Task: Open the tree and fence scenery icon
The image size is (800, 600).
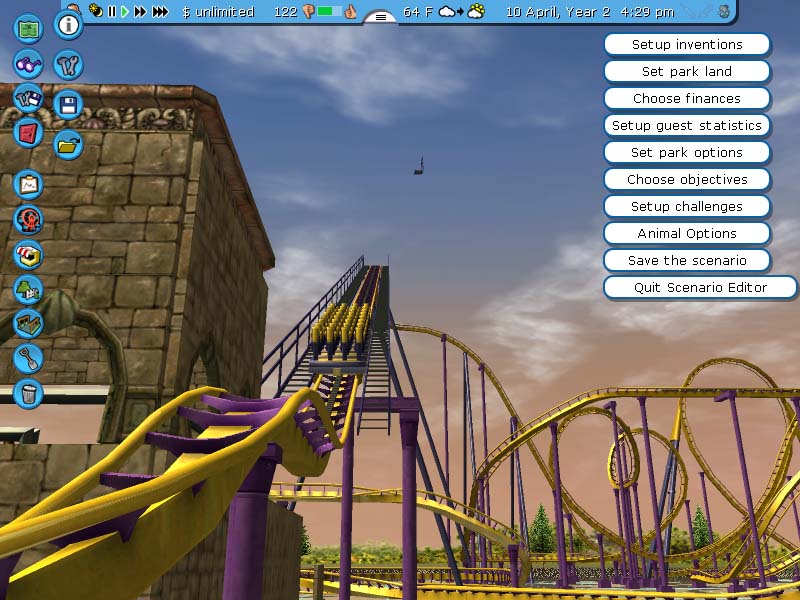Action: [x=28, y=289]
